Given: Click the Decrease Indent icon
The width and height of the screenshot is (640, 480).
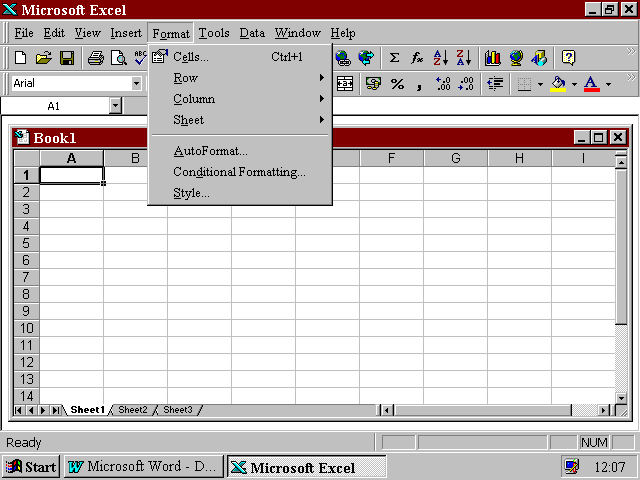Looking at the screenshot, I should coord(495,84).
